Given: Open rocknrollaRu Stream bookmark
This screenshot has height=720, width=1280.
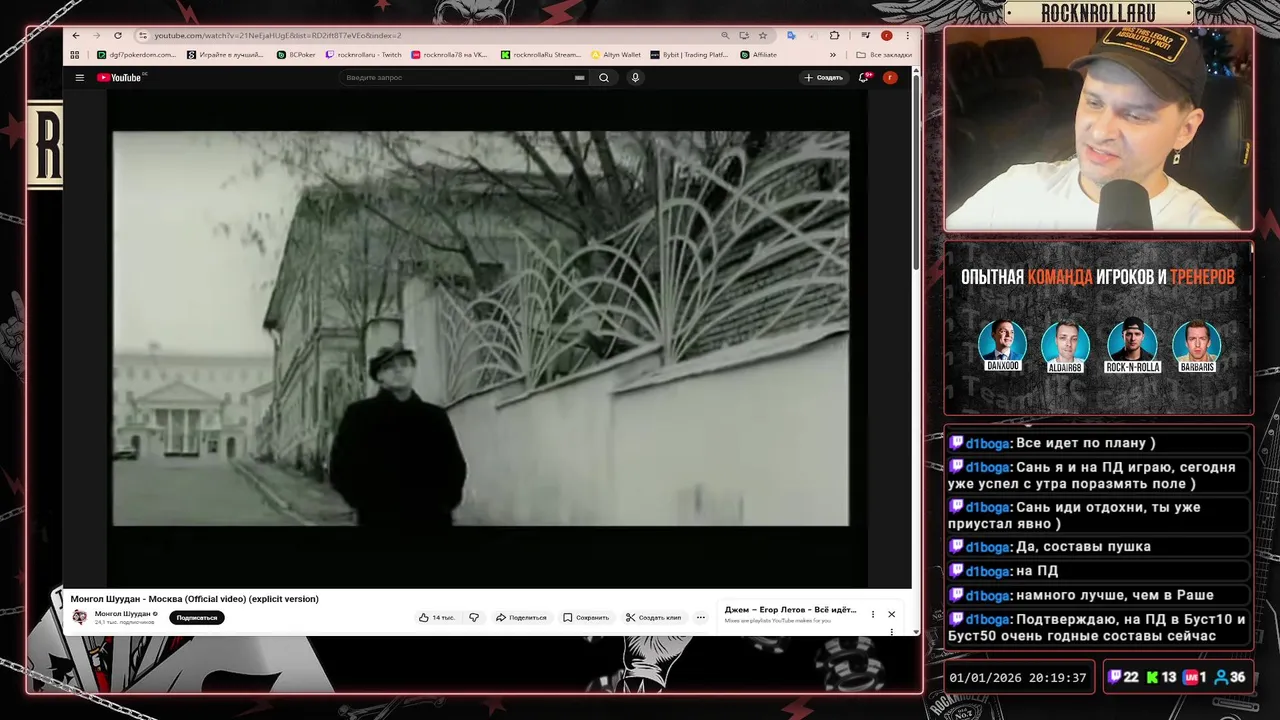Looking at the screenshot, I should 541,55.
